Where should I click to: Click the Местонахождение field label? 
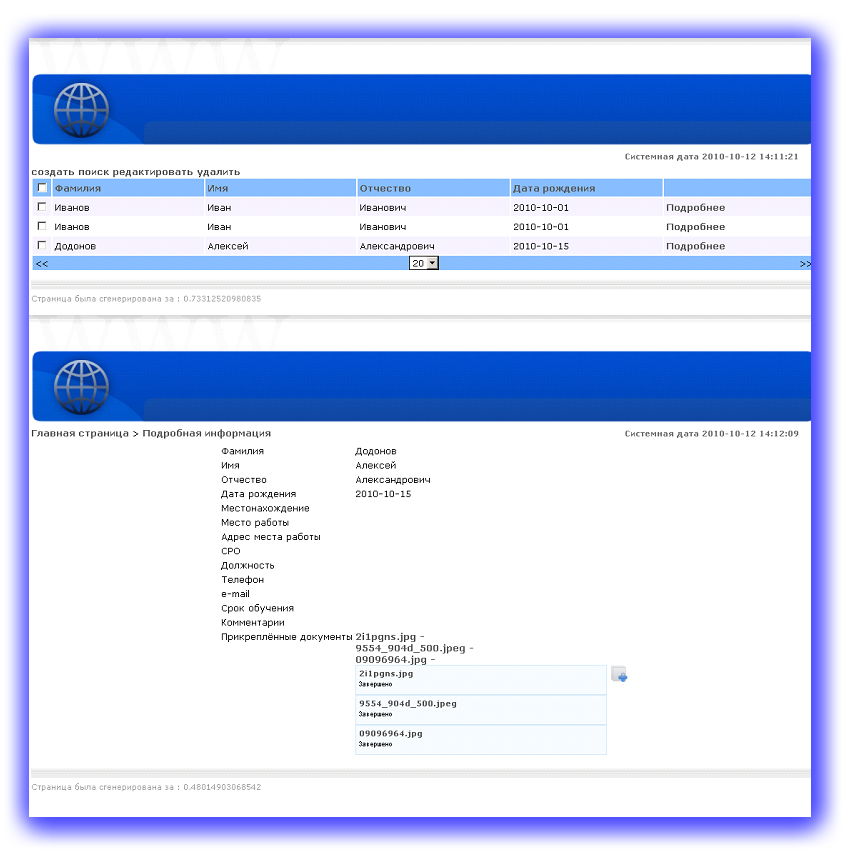coord(265,508)
